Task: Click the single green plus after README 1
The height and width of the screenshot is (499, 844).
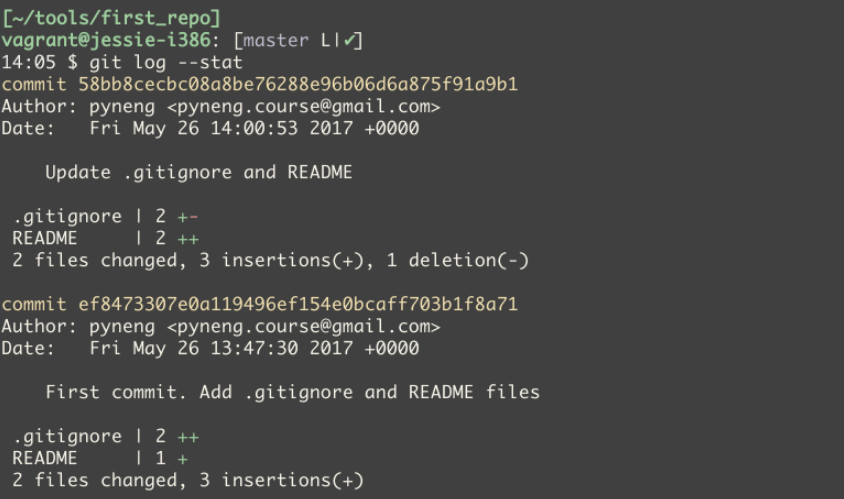Action: pos(183,459)
